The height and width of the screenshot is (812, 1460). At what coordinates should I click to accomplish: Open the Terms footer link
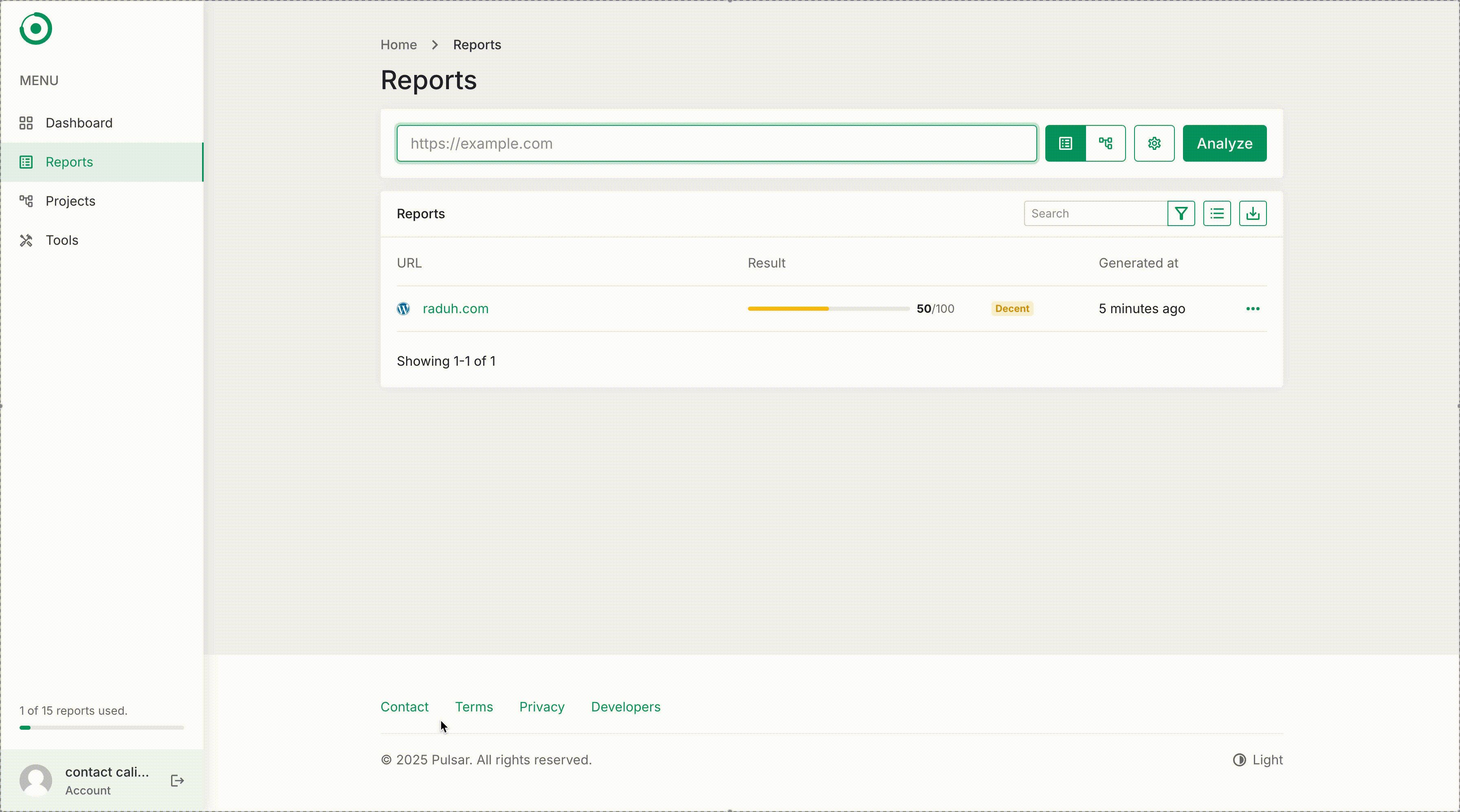[x=474, y=707]
